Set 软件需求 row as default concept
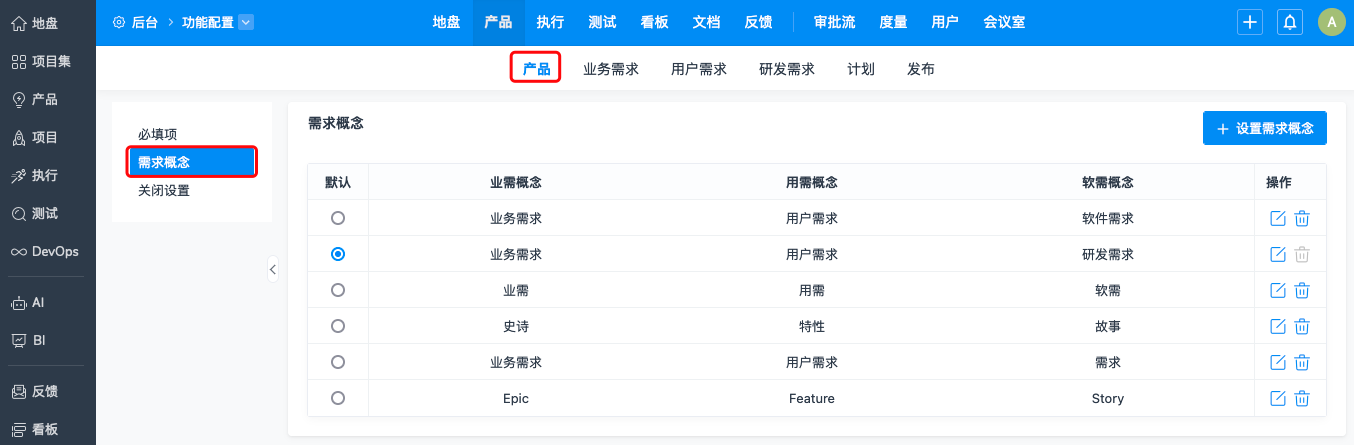Screen dimensions: 1354x445 (338, 218)
